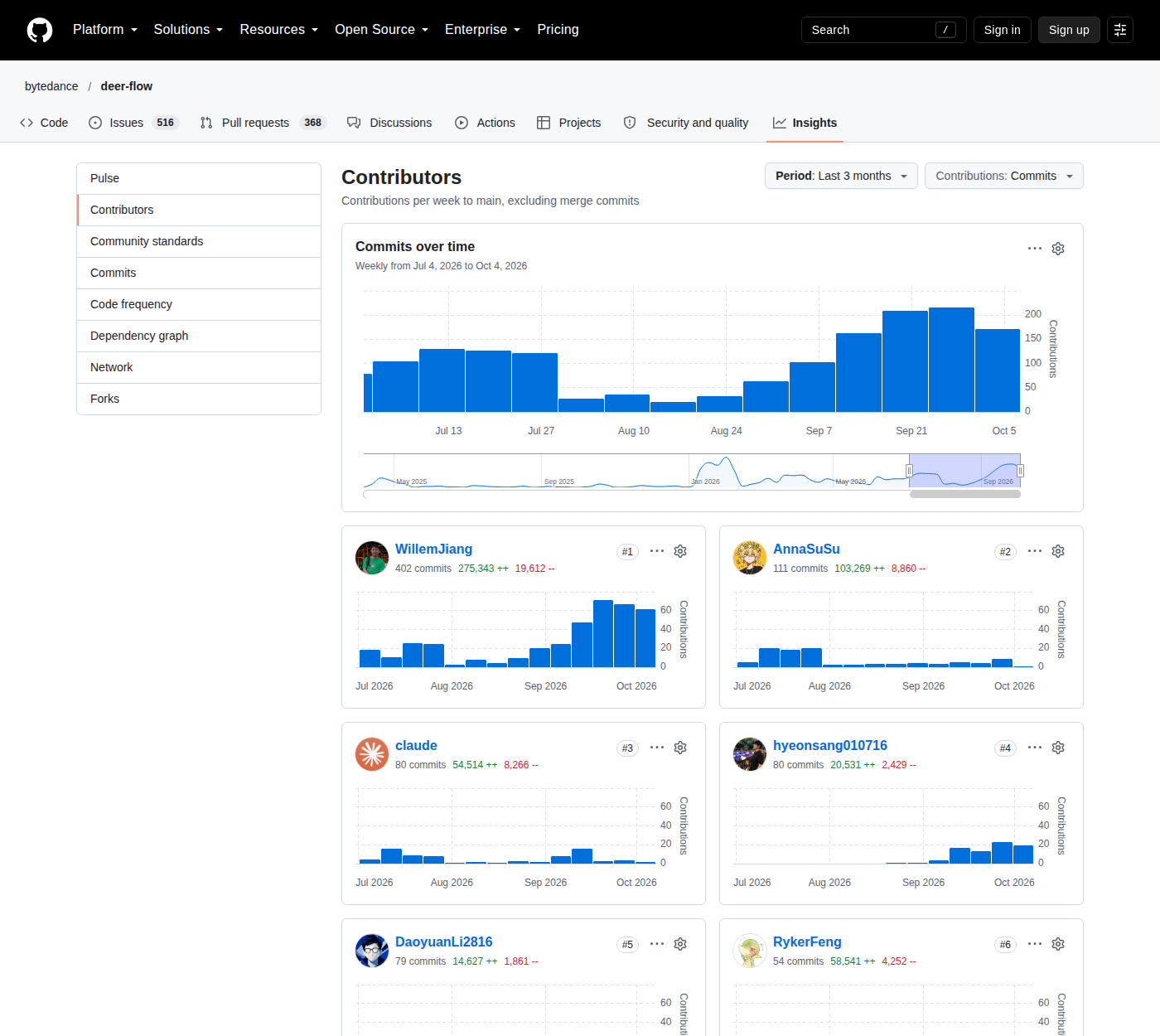Open the bytedance organization link
This screenshot has width=1160, height=1036.
point(51,86)
